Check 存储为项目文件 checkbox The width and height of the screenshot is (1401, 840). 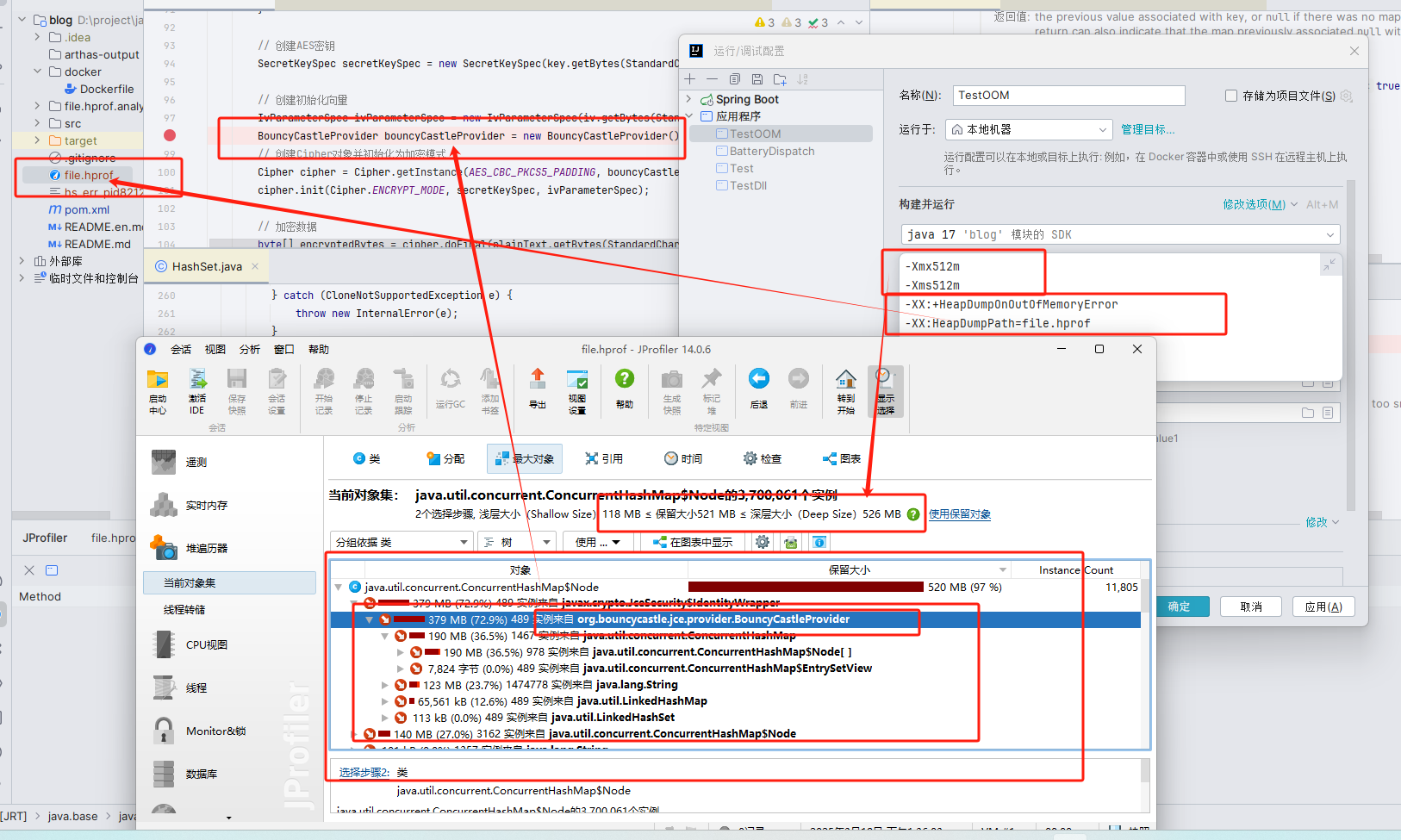(x=1231, y=96)
